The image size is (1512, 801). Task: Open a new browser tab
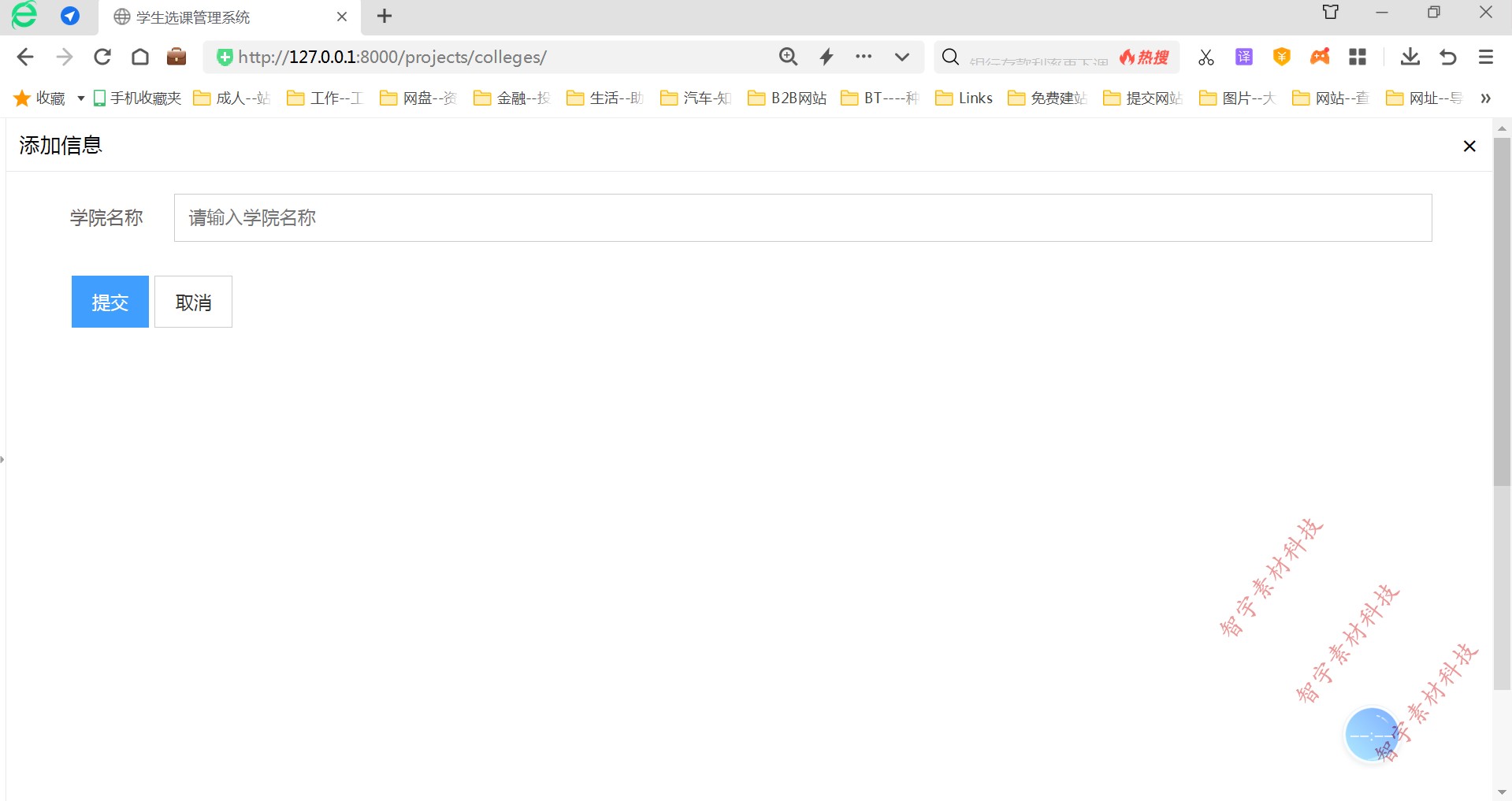[x=385, y=17]
